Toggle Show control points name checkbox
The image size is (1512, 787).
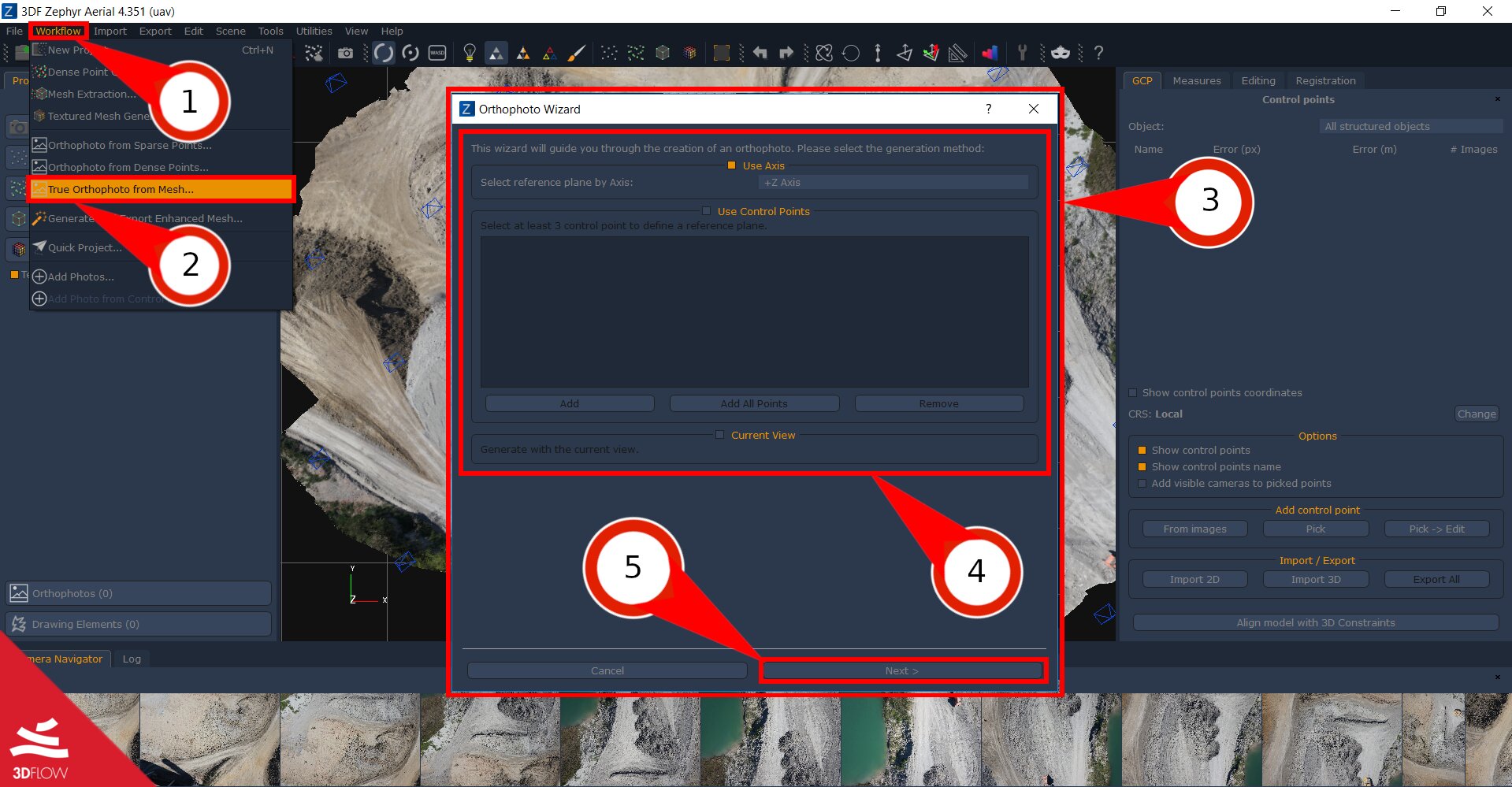tap(1142, 466)
